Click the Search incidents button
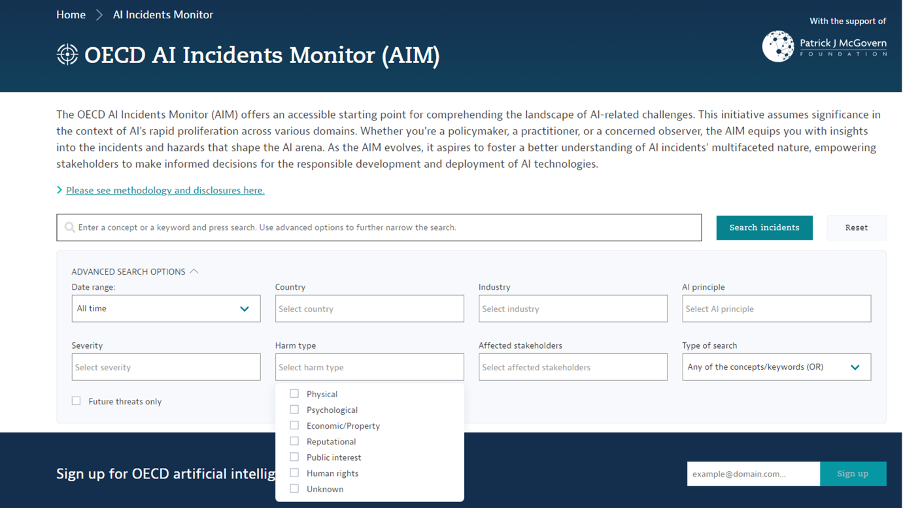This screenshot has width=904, height=508. point(764,228)
